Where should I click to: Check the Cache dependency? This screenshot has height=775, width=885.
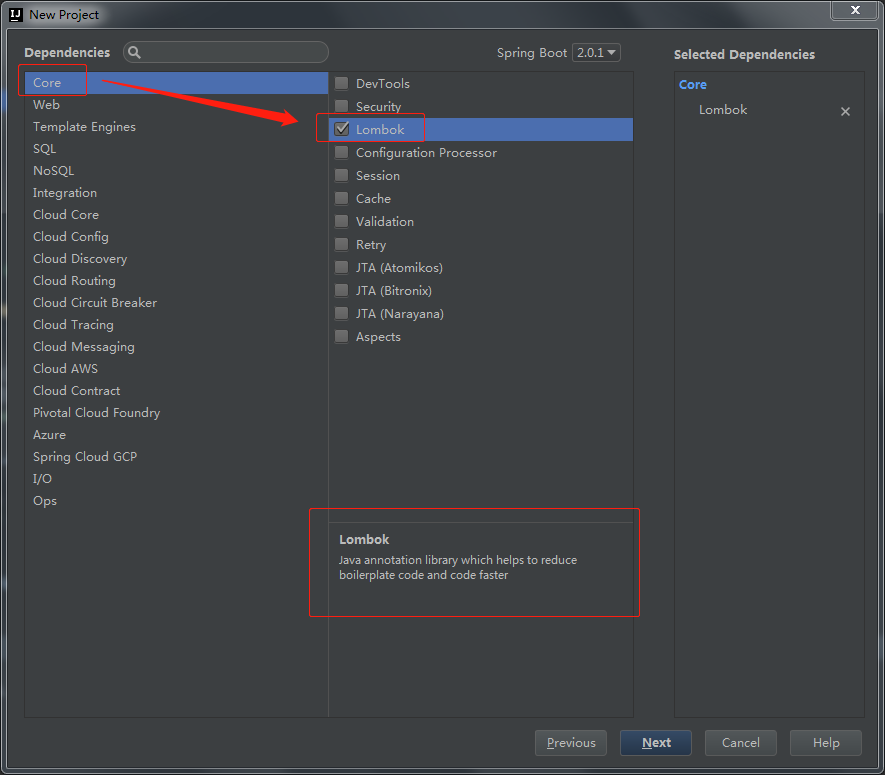pos(341,199)
